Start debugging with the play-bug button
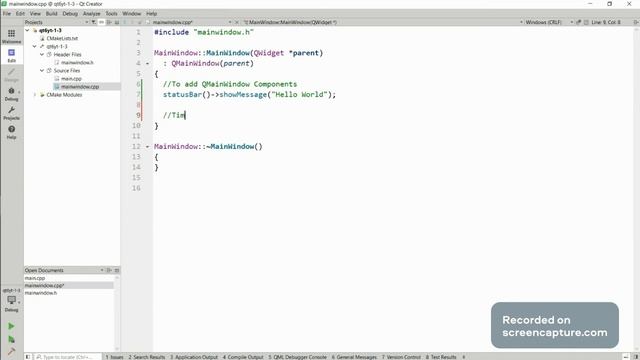 pyautogui.click(x=11, y=340)
